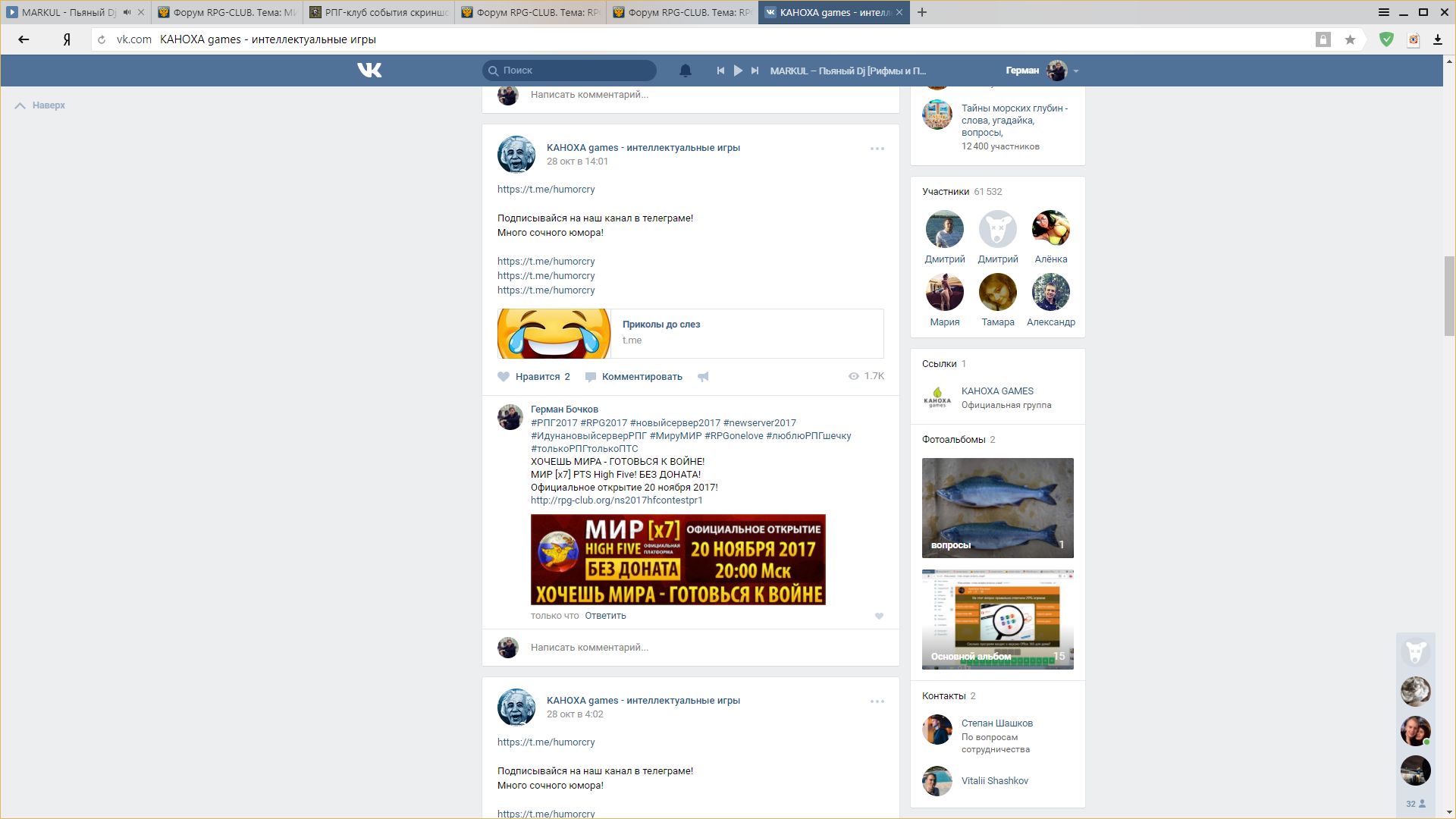Open Участники members list
The width and height of the screenshot is (1456, 819).
(962, 192)
